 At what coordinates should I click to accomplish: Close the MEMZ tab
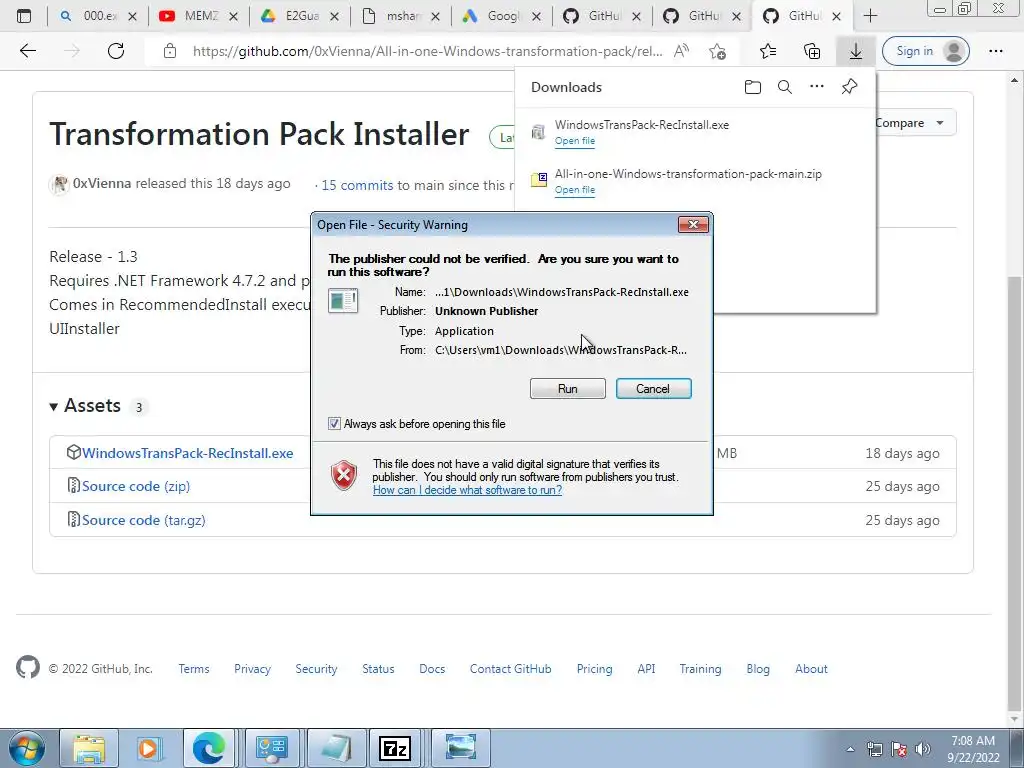click(x=234, y=17)
